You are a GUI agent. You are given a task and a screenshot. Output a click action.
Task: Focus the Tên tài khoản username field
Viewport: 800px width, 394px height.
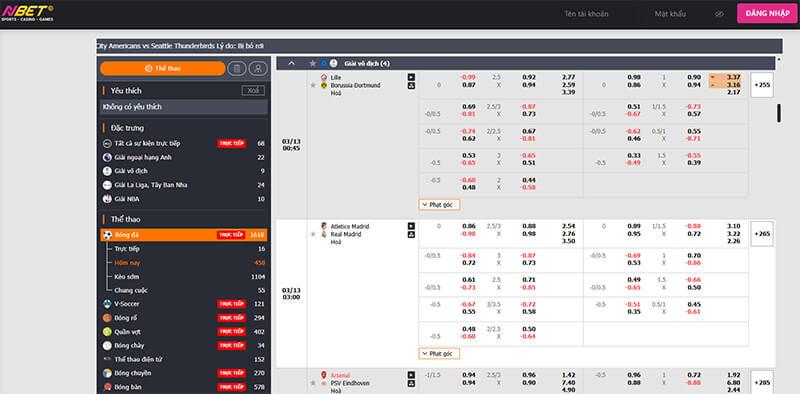click(x=587, y=14)
